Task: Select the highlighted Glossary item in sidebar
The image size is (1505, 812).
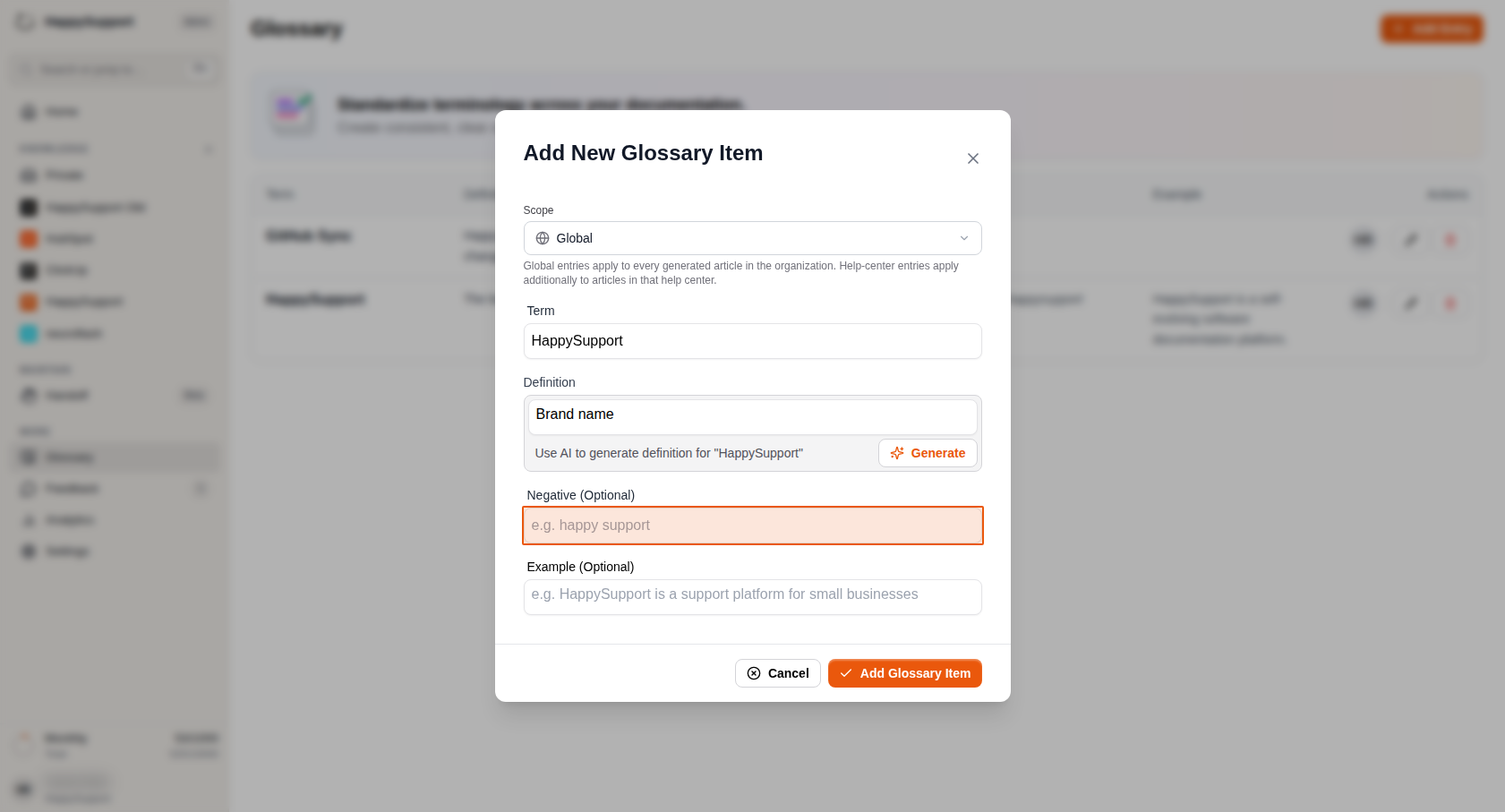Action: [115, 457]
